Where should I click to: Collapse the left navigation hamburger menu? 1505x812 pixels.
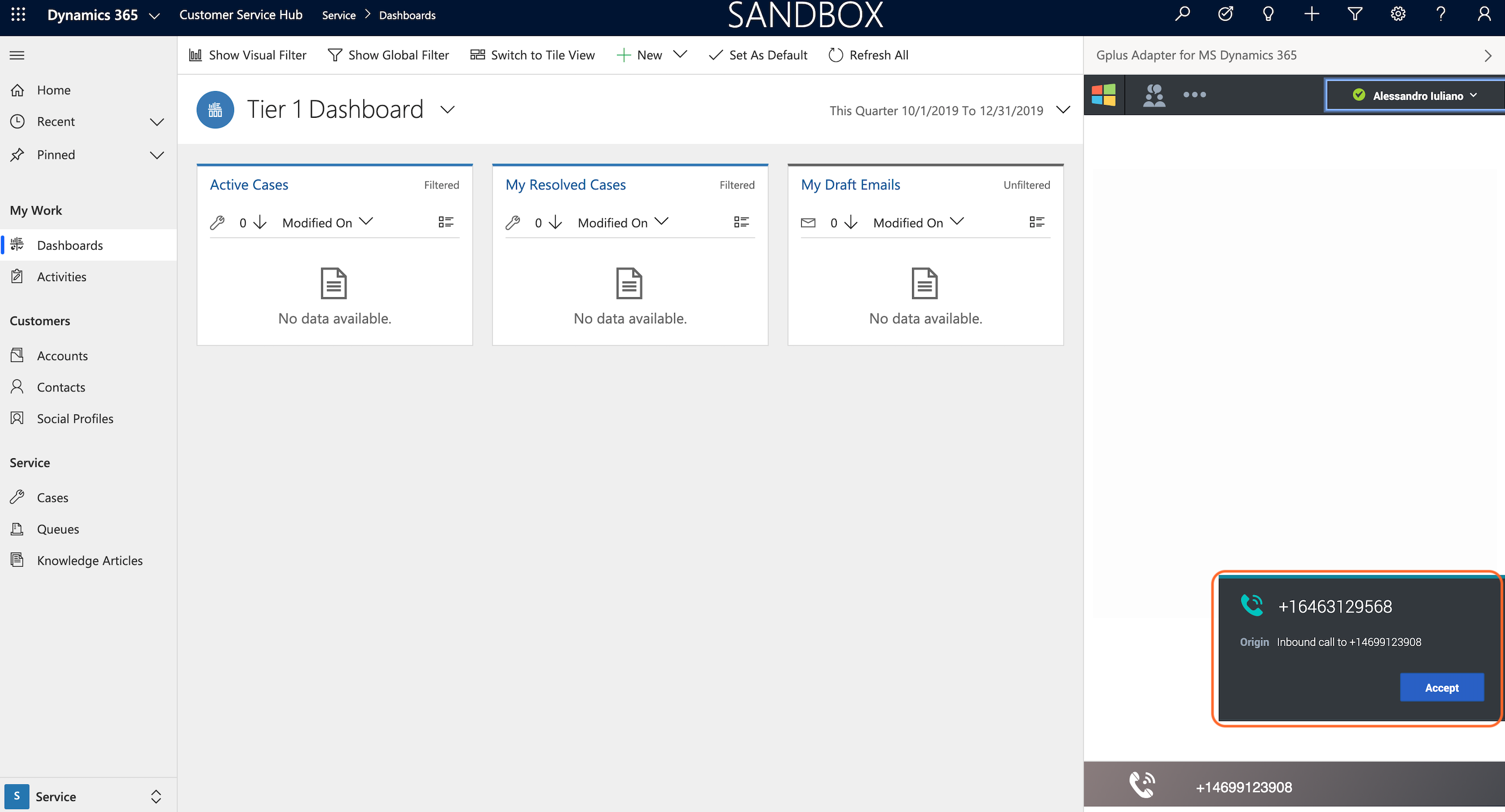coord(17,55)
